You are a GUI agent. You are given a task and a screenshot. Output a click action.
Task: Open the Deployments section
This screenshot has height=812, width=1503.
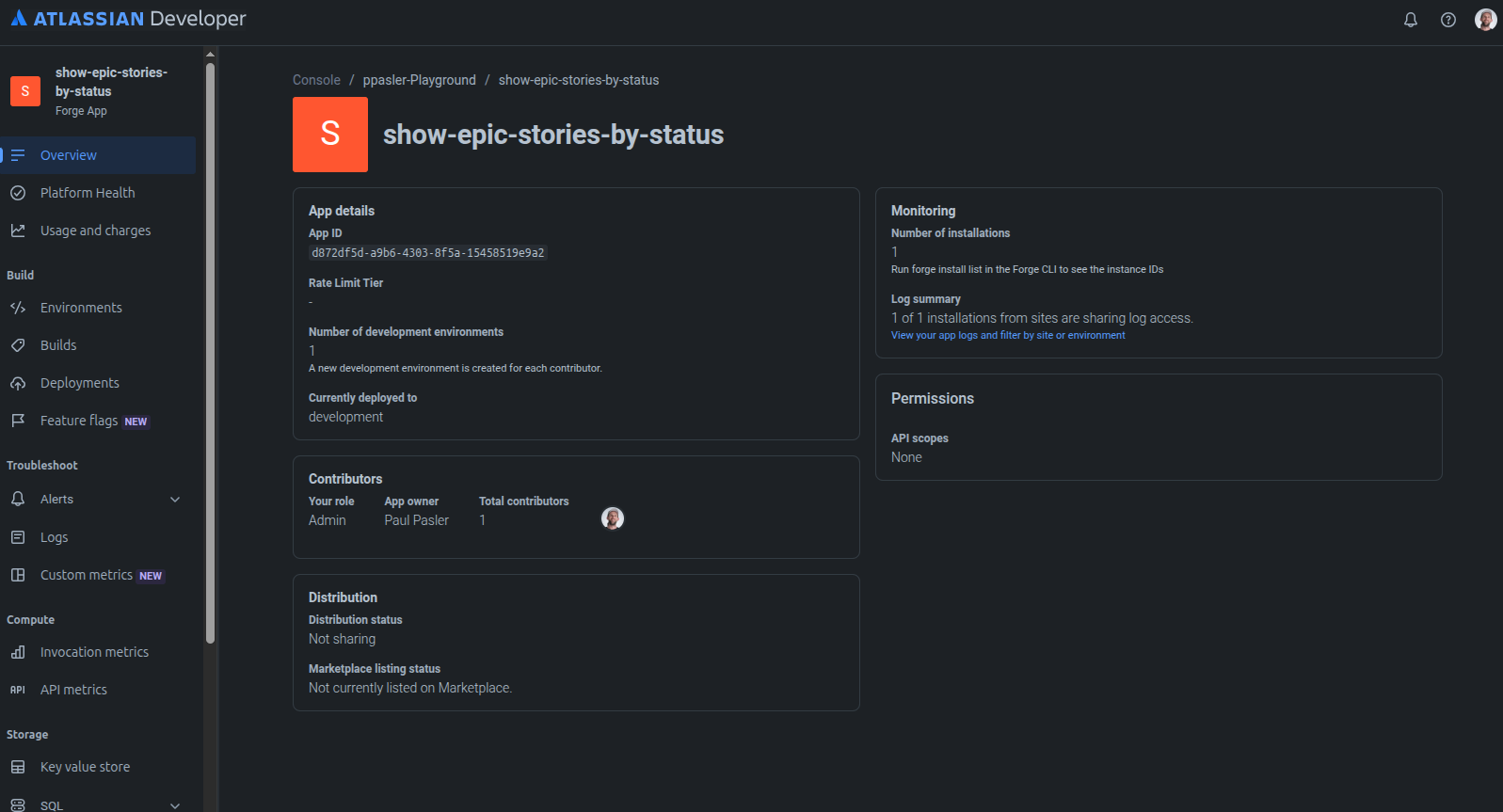(98, 383)
